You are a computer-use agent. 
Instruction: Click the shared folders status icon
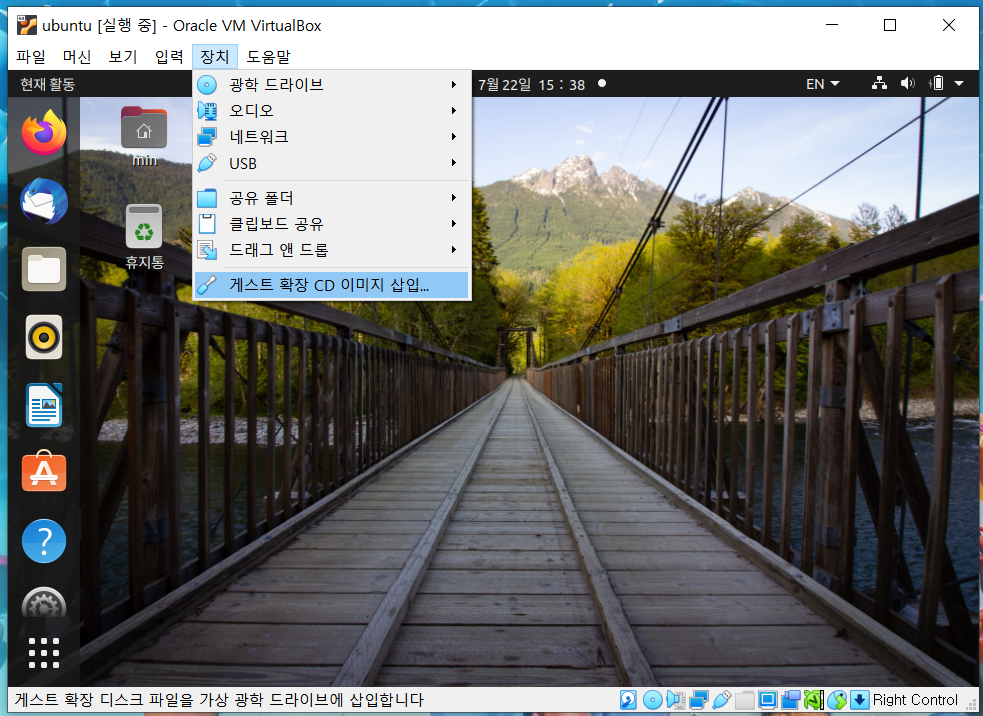click(745, 700)
